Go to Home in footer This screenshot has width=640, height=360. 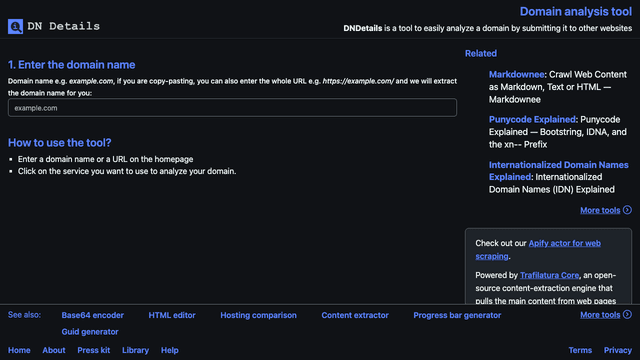pyautogui.click(x=19, y=350)
